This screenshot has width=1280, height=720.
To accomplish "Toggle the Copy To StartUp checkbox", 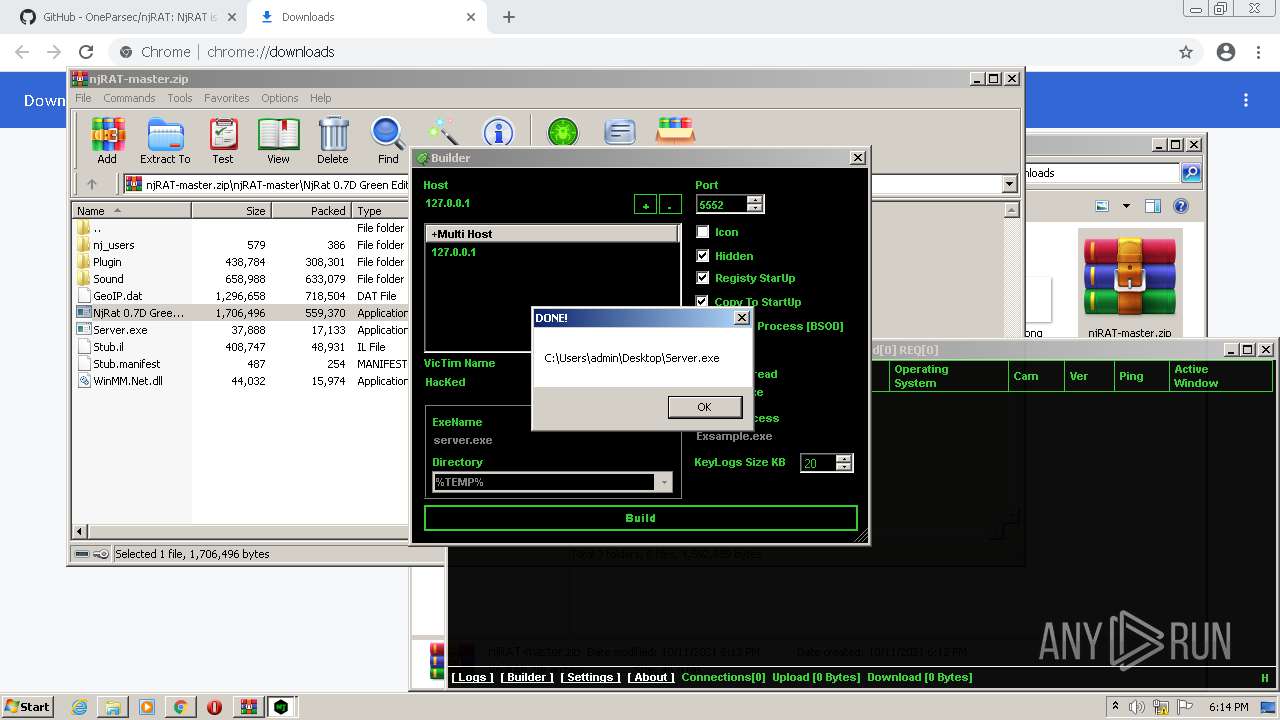I will (x=703, y=300).
